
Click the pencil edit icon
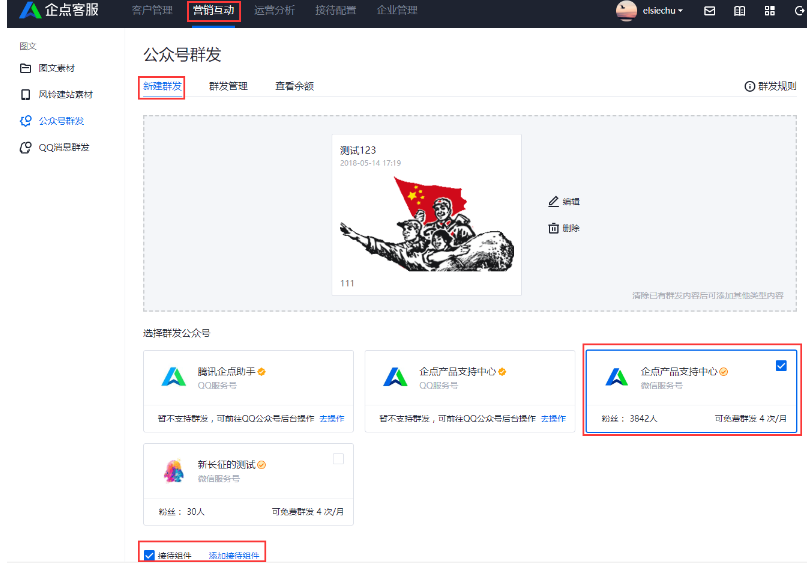point(553,201)
